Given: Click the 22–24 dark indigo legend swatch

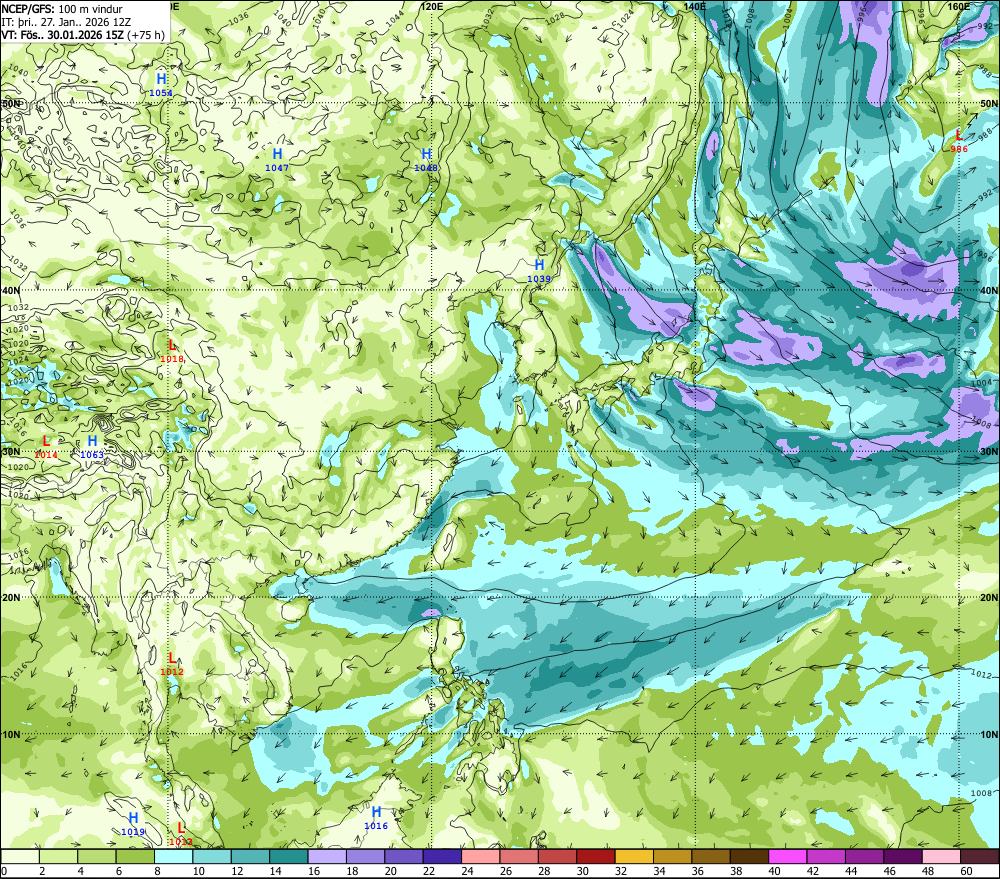Looking at the screenshot, I should (442, 857).
